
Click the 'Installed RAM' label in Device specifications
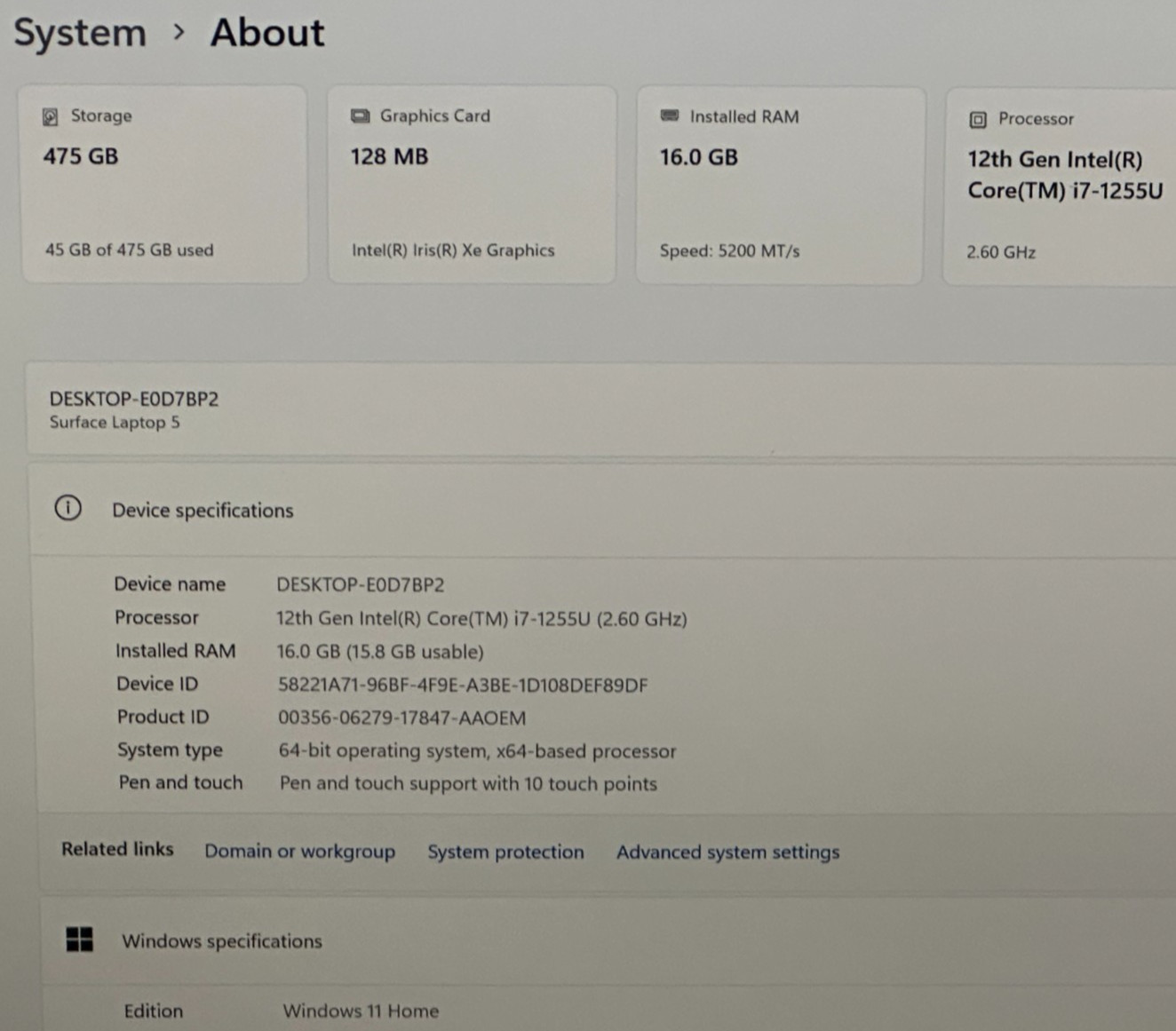pyautogui.click(x=176, y=651)
